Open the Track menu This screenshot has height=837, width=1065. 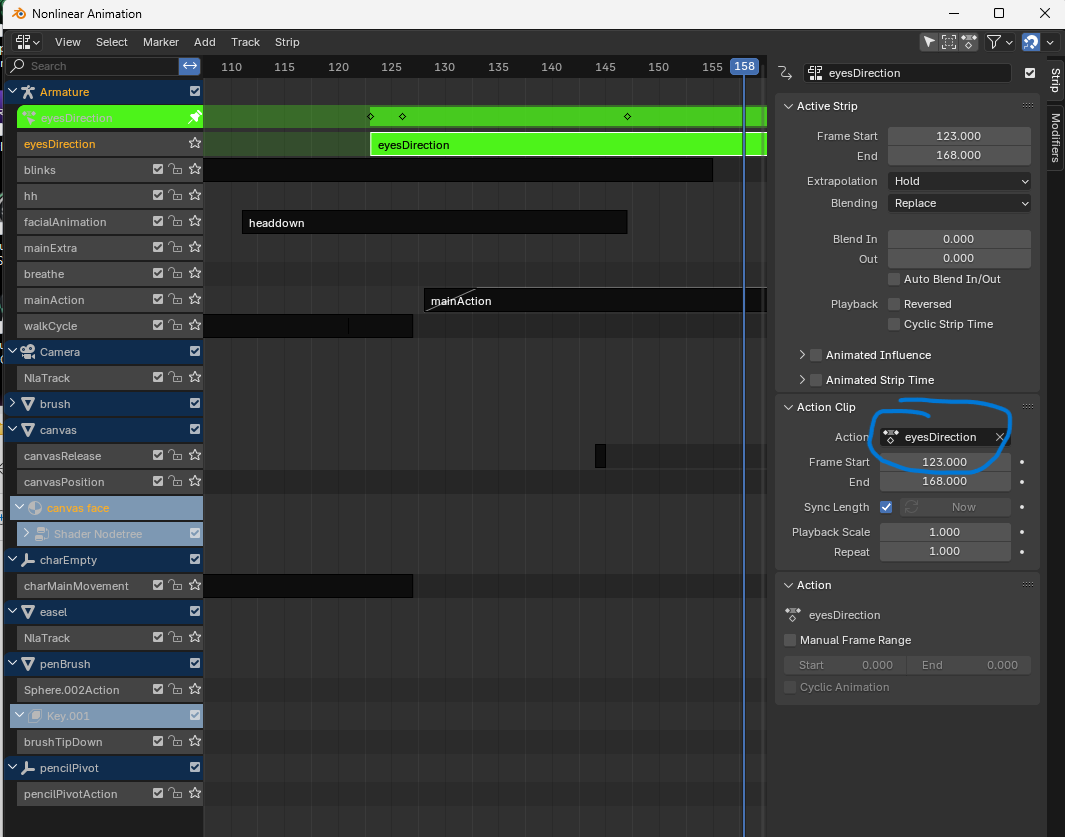tap(245, 42)
